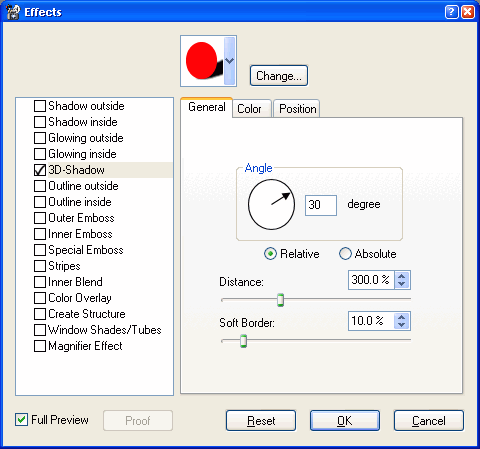Select the Absolute radio button

[345, 254]
